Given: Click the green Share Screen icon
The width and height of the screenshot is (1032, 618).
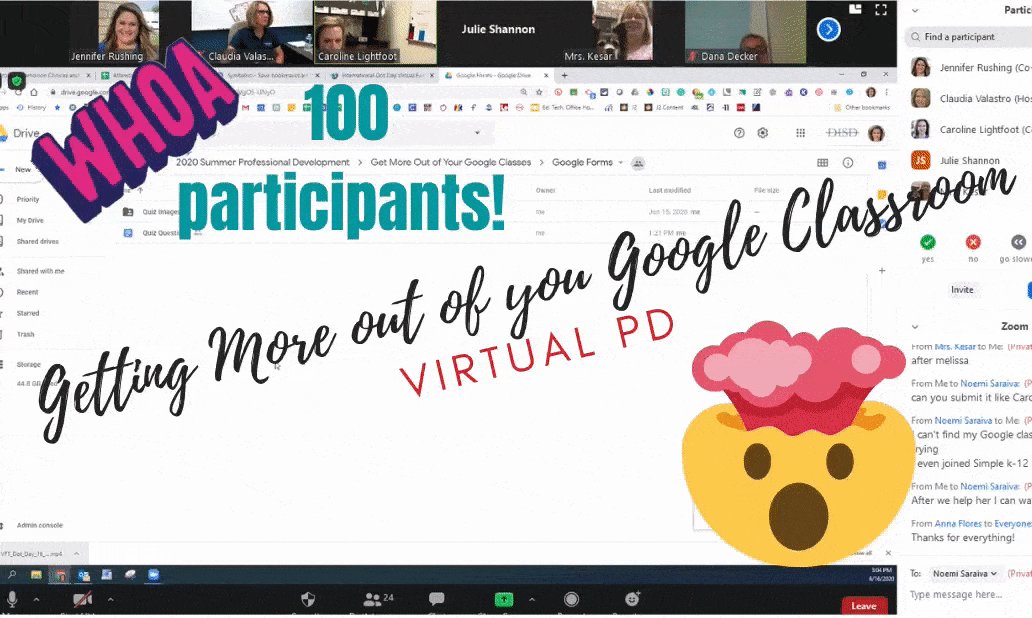Looking at the screenshot, I should click(503, 599).
